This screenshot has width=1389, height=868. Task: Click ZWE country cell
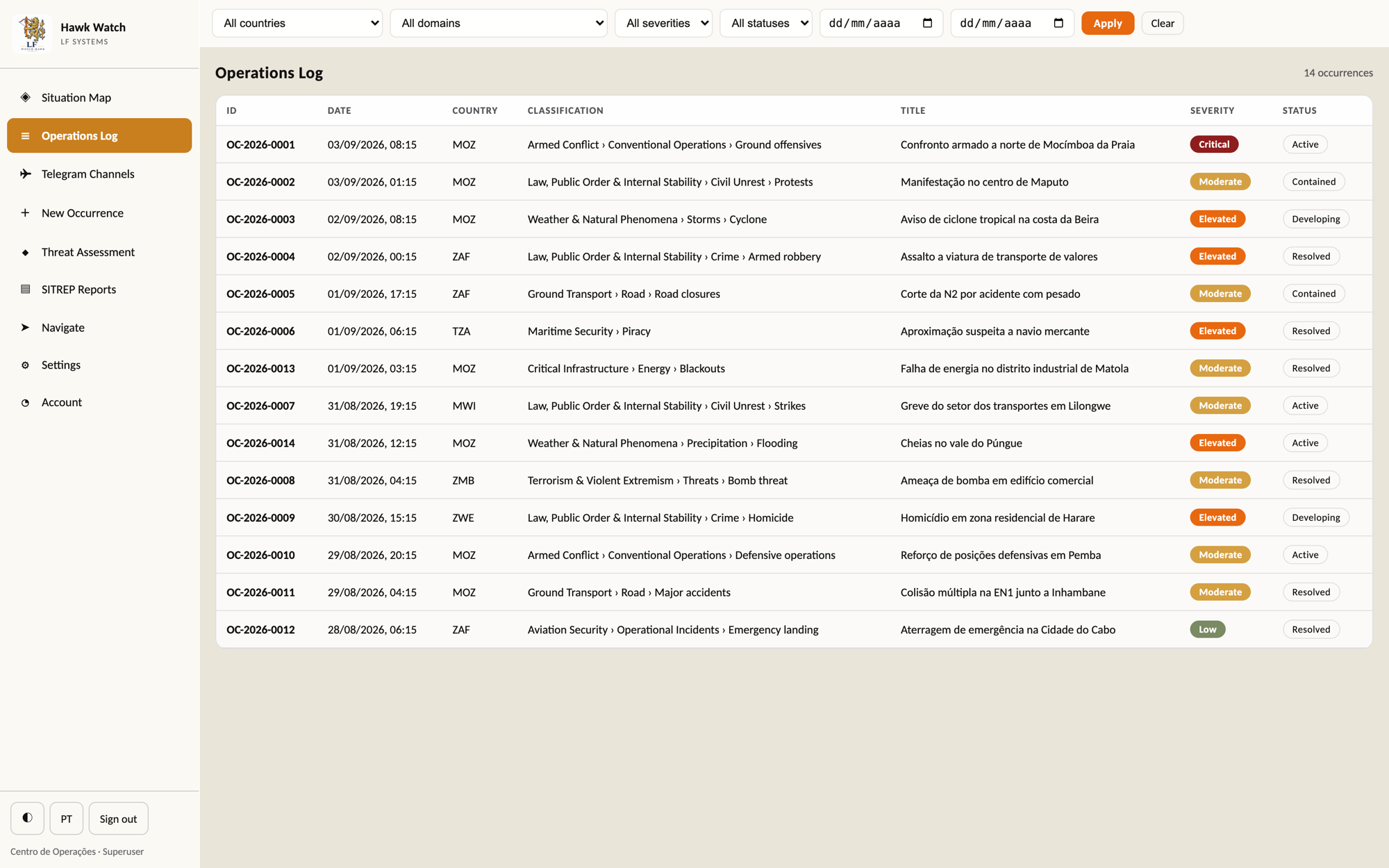[x=463, y=517]
